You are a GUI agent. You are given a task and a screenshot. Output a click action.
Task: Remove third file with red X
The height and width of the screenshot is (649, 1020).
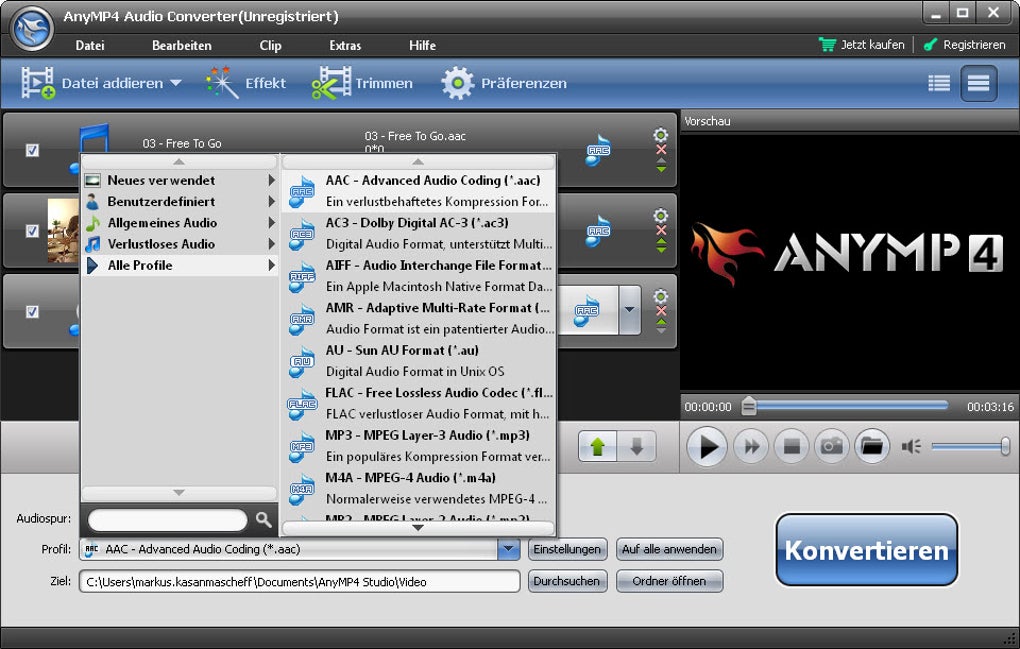661,311
